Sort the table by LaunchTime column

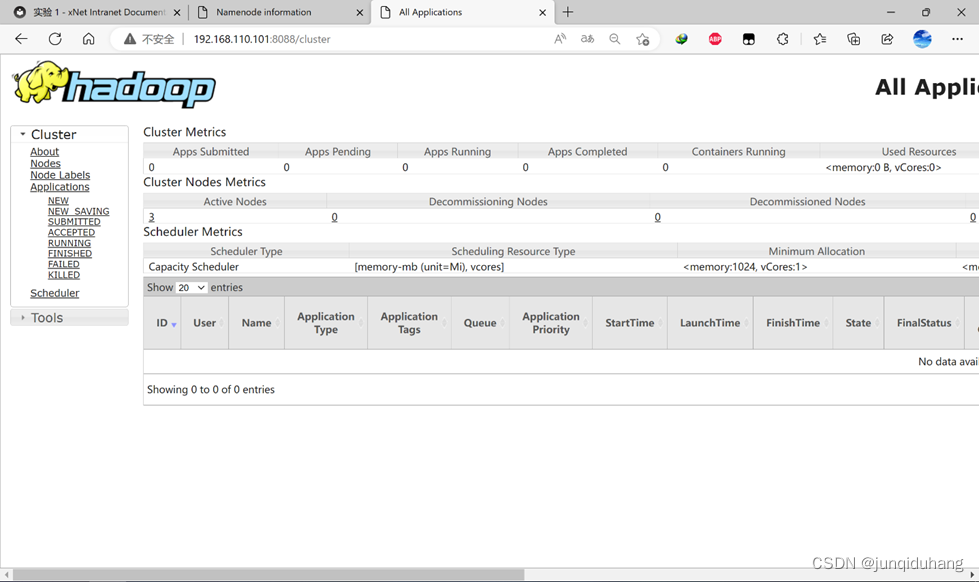point(710,323)
